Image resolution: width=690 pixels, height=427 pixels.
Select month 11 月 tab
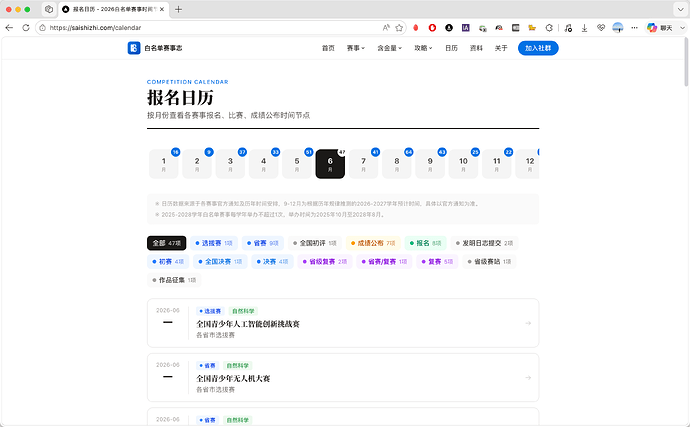click(x=496, y=164)
